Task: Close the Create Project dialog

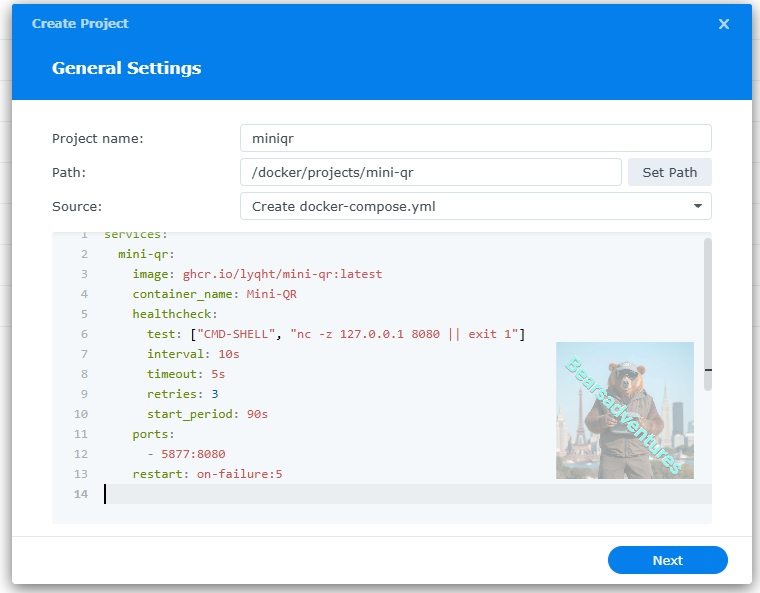Action: [724, 24]
